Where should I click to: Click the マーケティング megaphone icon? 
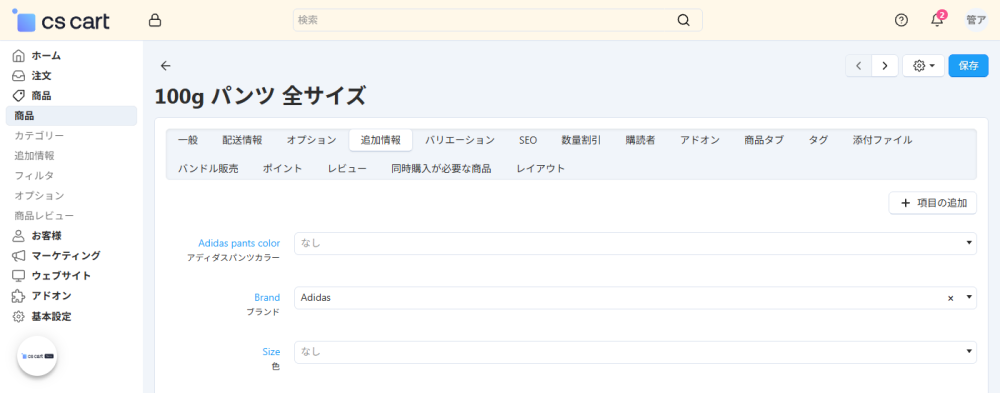pos(19,256)
